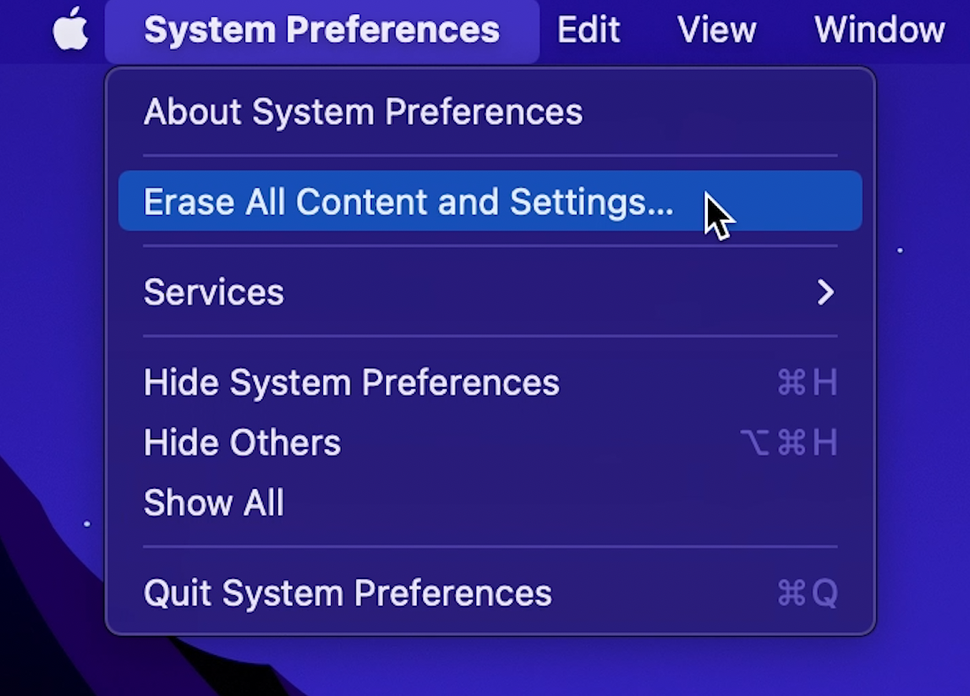Click the Services submenu chevron arrow
Image resolution: width=970 pixels, height=696 pixels.
(x=825, y=292)
